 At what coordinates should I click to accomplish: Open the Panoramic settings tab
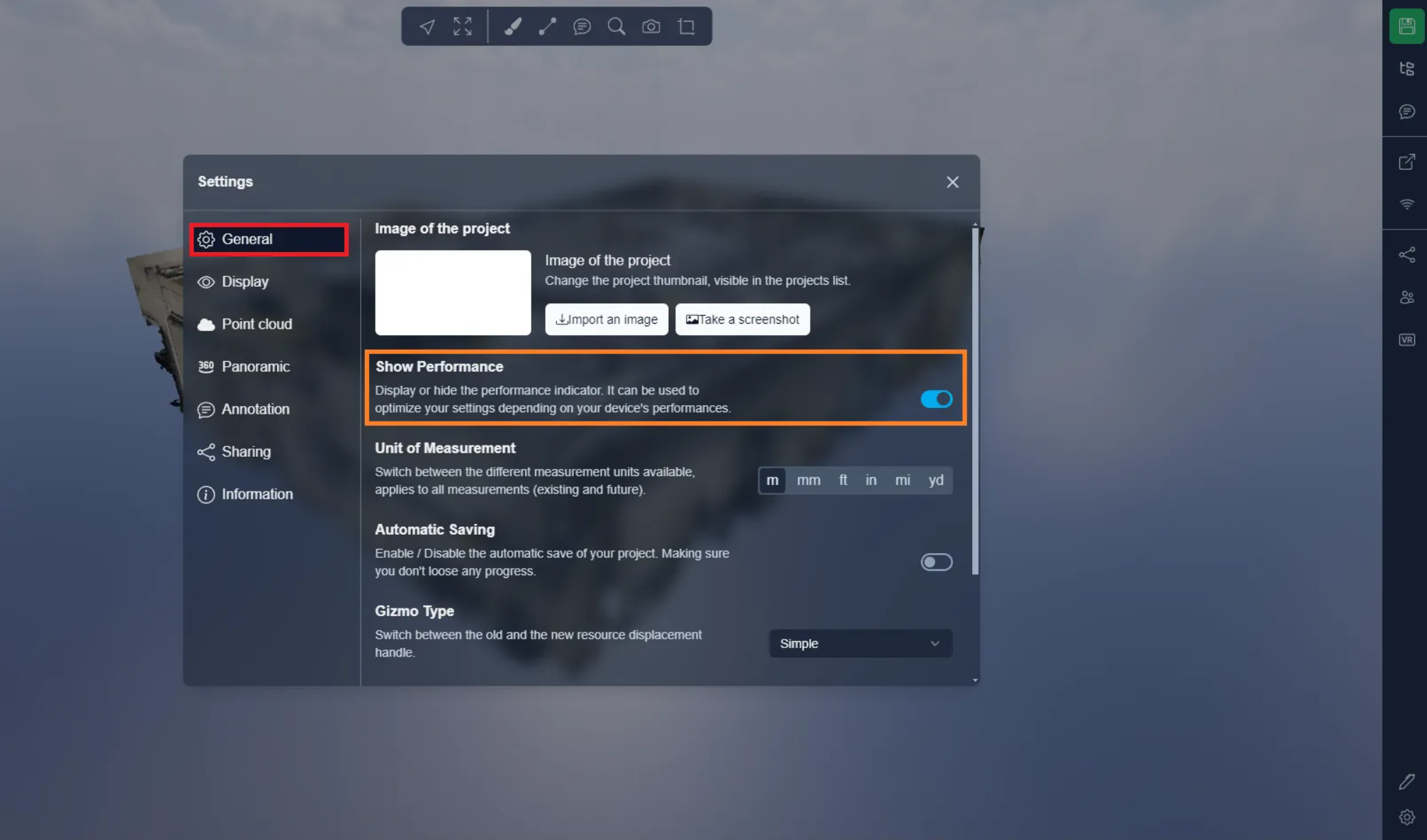click(255, 367)
